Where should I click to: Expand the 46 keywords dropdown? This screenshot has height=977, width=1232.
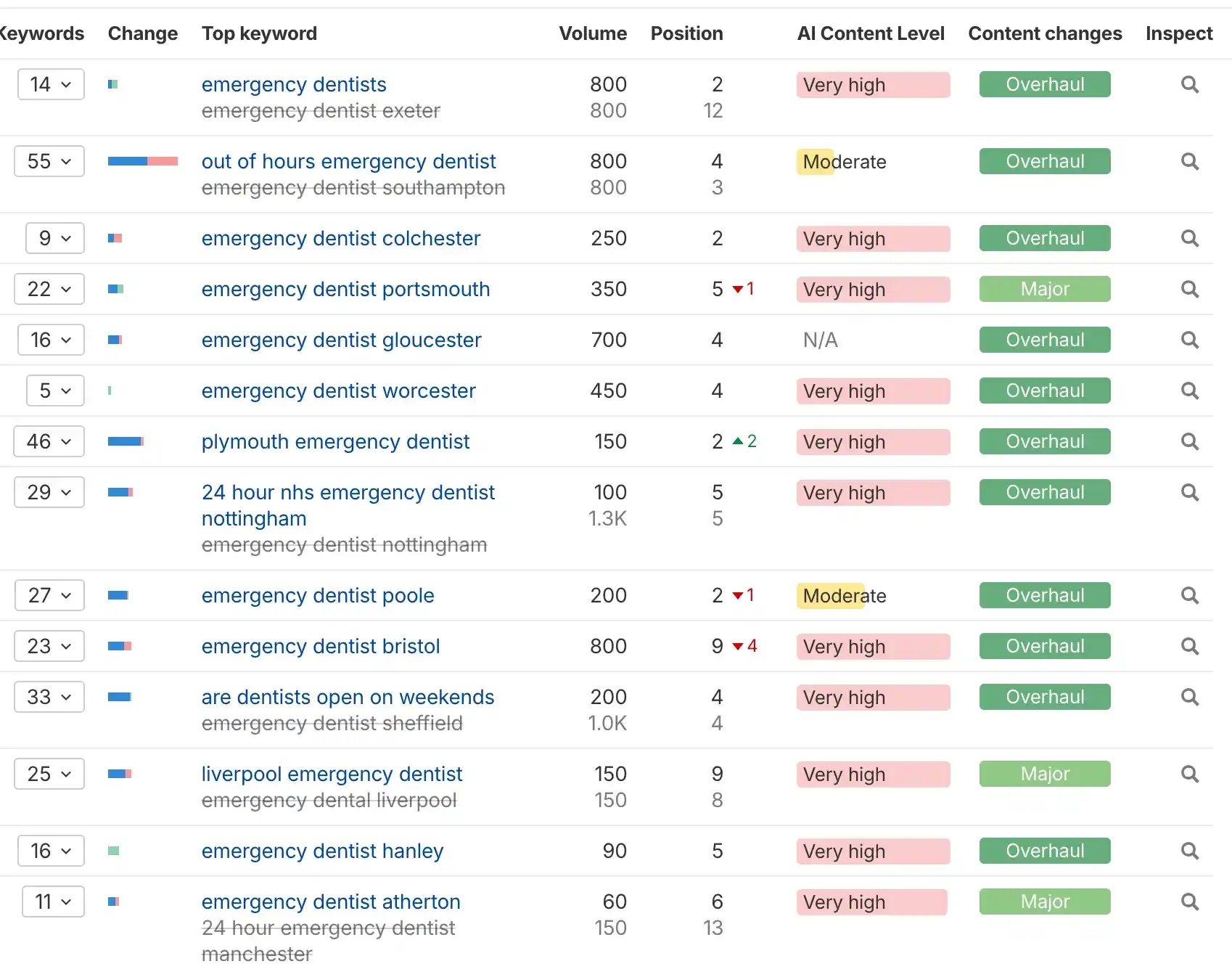point(49,442)
